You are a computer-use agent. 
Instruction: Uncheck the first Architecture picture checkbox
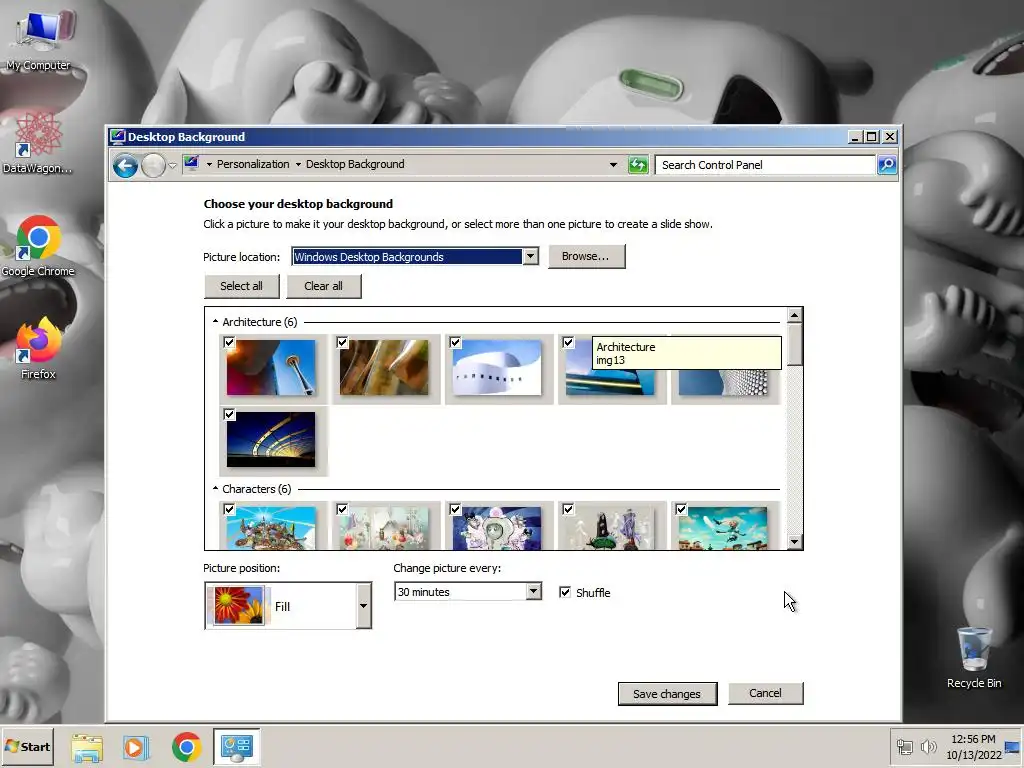[229, 342]
